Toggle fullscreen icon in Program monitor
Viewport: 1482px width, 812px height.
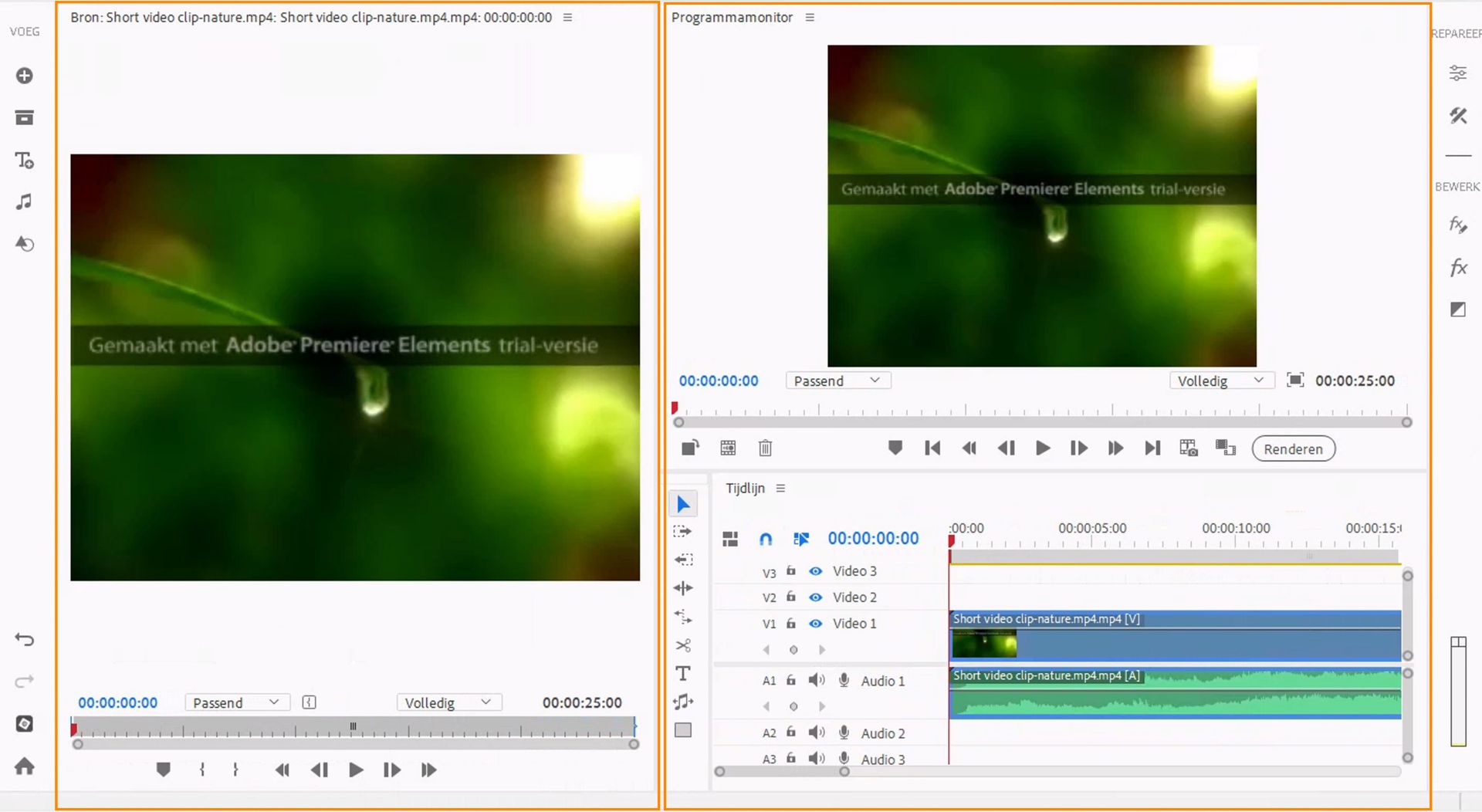coord(1295,380)
